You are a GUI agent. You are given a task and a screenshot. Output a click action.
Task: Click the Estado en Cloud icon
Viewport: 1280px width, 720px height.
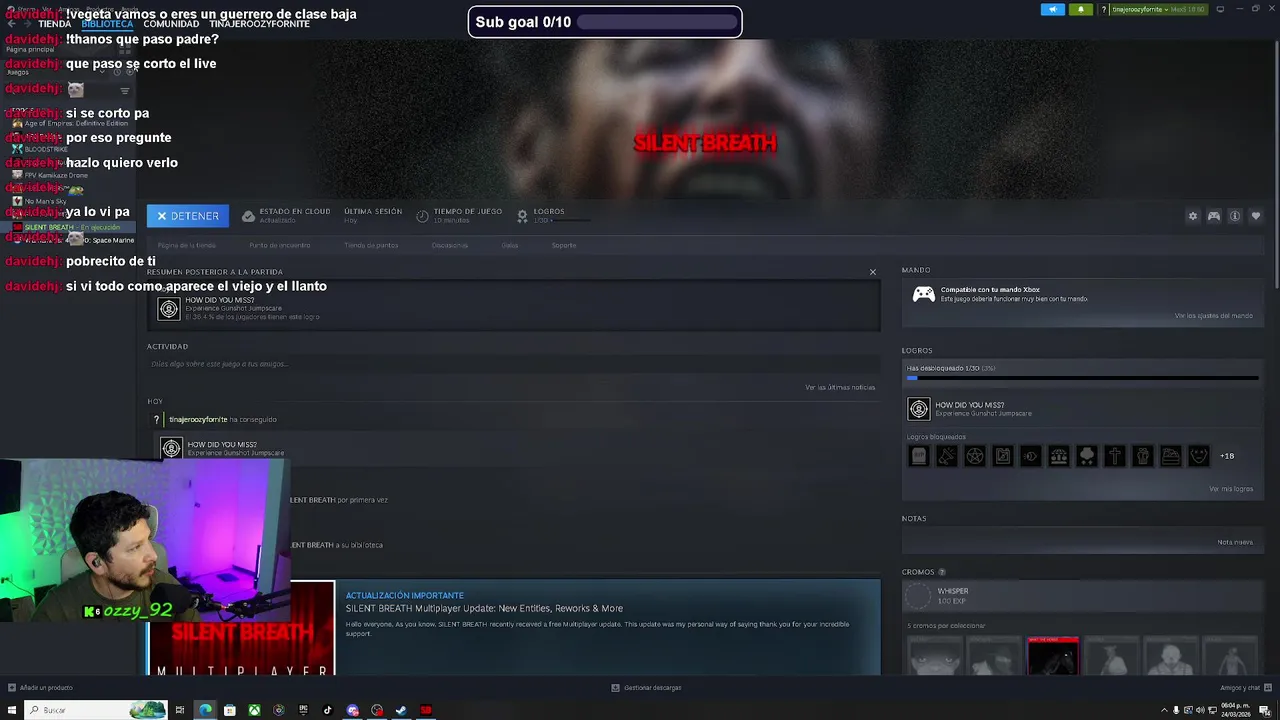click(x=248, y=216)
